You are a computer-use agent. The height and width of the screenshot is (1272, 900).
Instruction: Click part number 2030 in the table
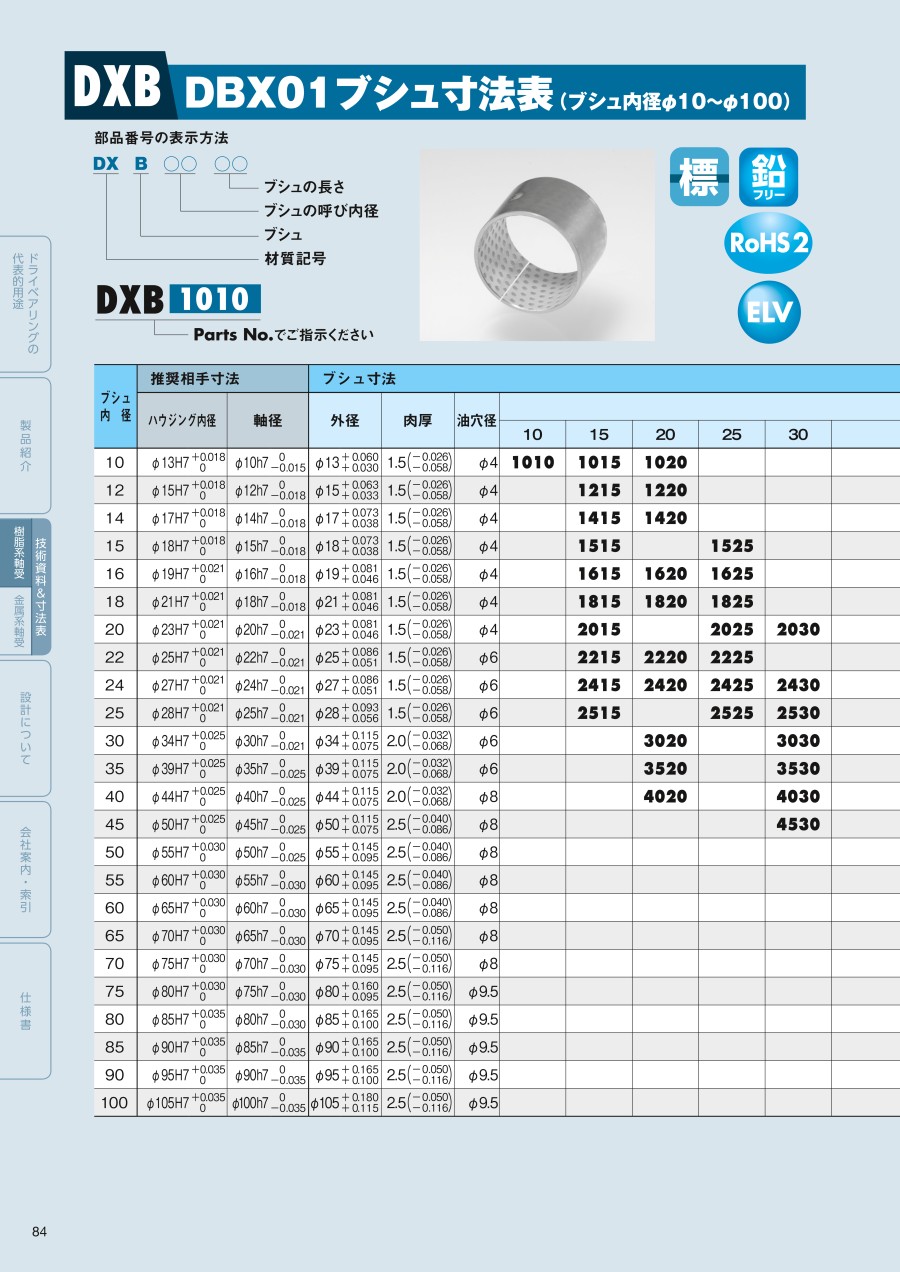[x=798, y=630]
